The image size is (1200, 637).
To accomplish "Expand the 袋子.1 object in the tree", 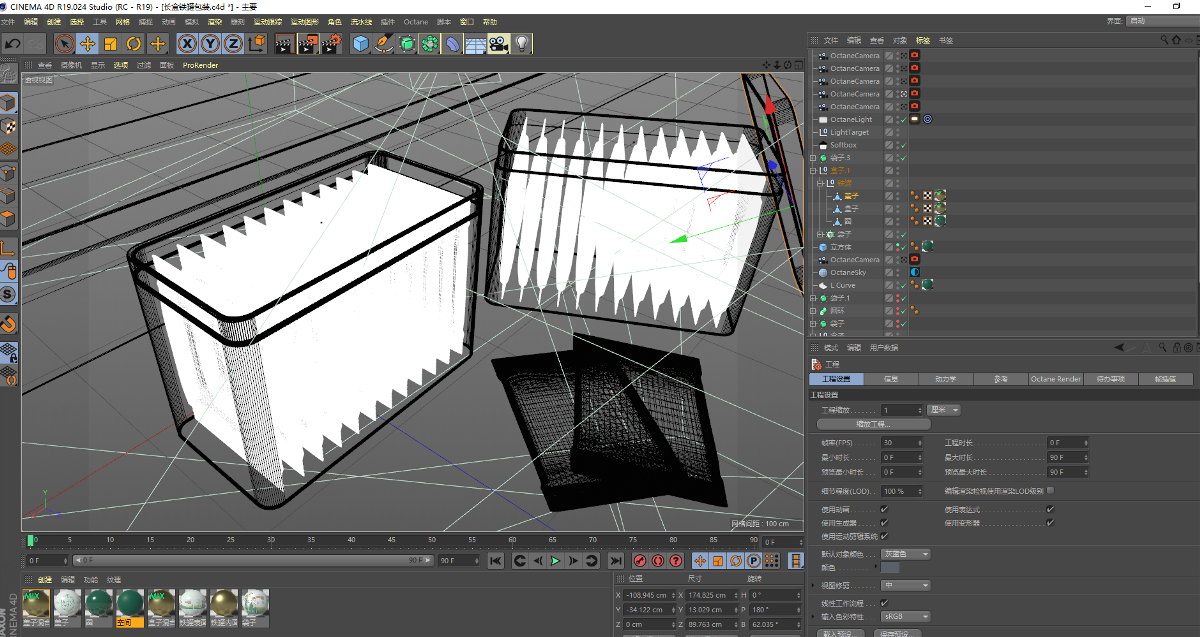I will 813,298.
